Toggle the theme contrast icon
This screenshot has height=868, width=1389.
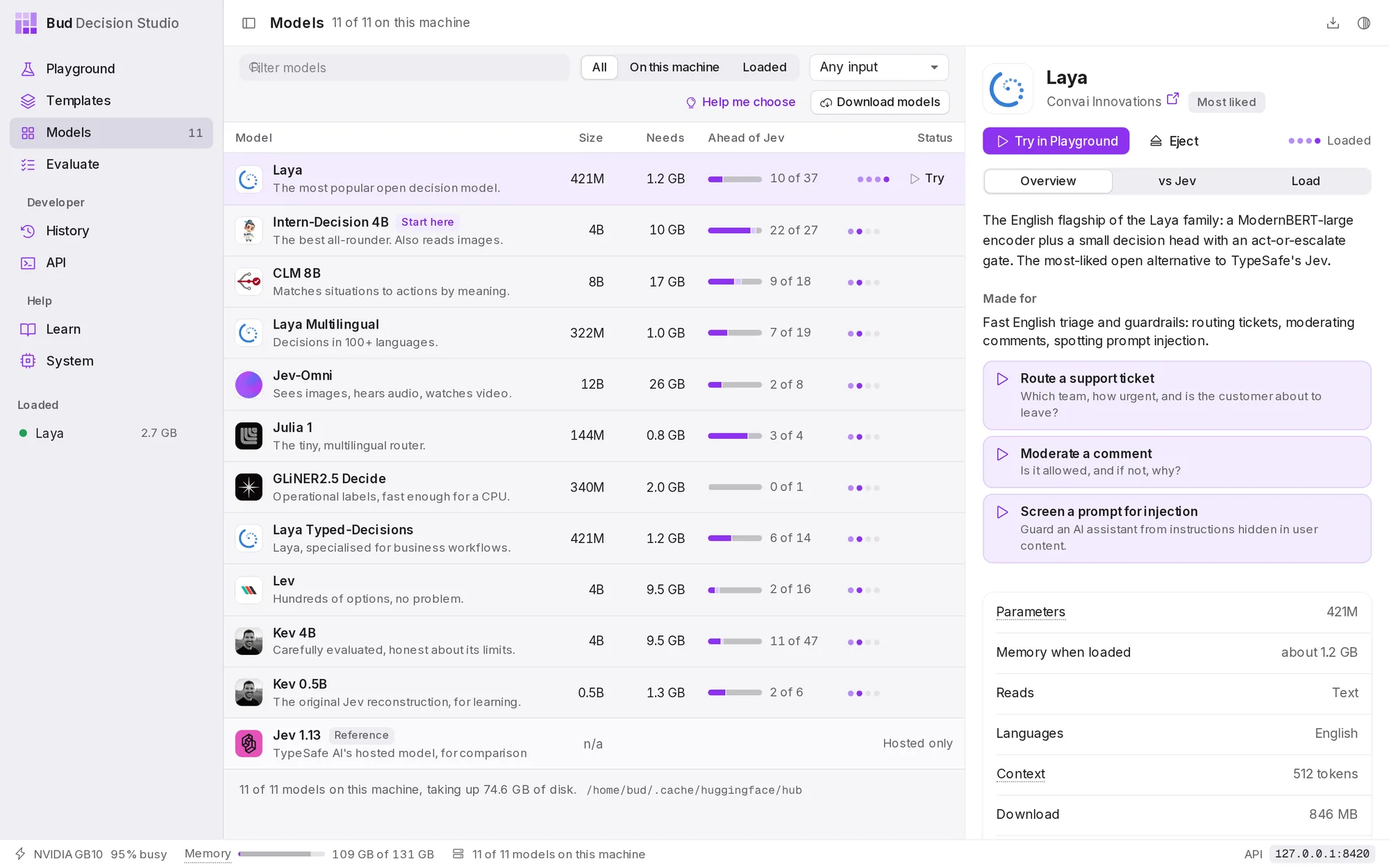[1364, 23]
